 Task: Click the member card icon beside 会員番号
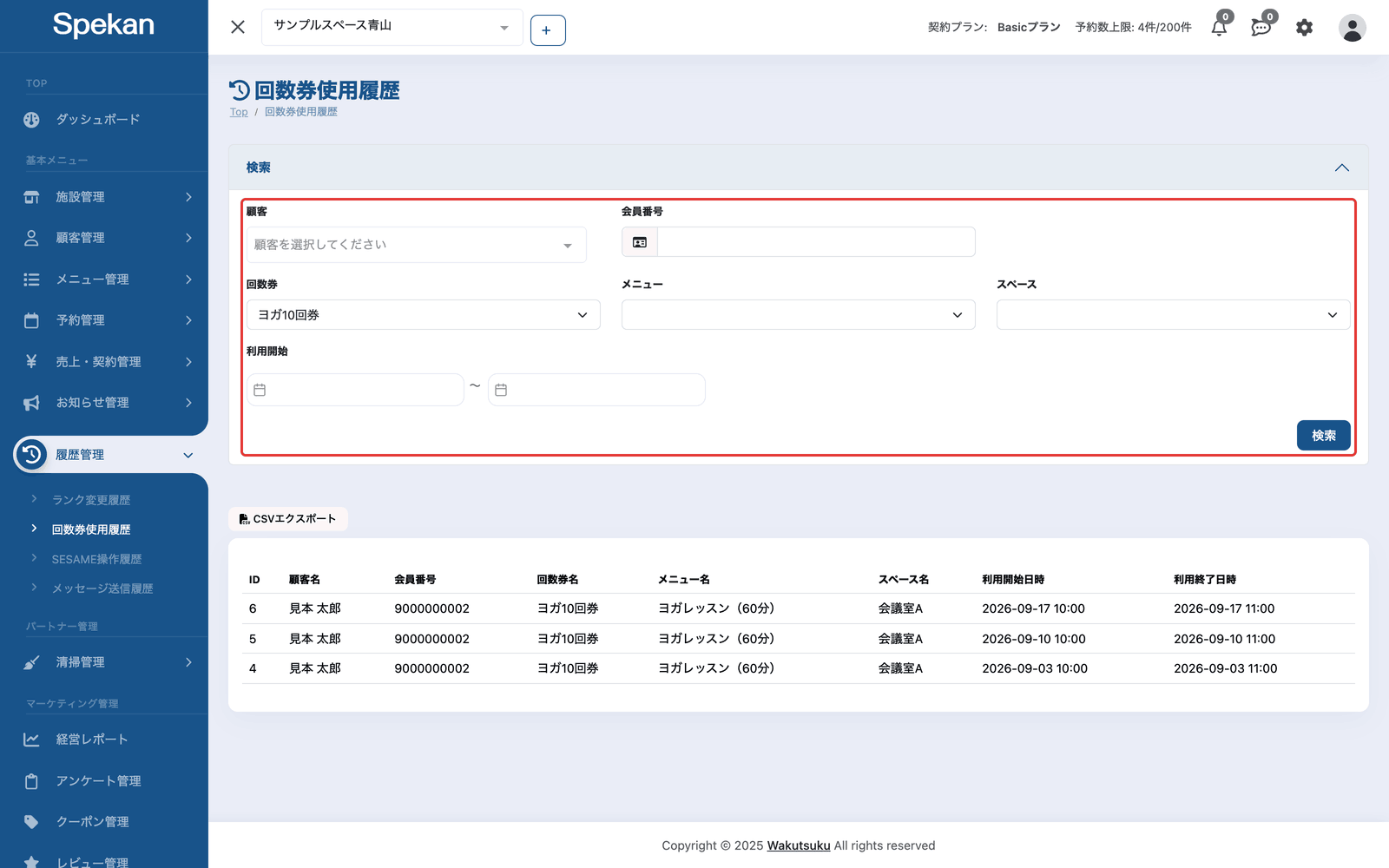coord(640,242)
